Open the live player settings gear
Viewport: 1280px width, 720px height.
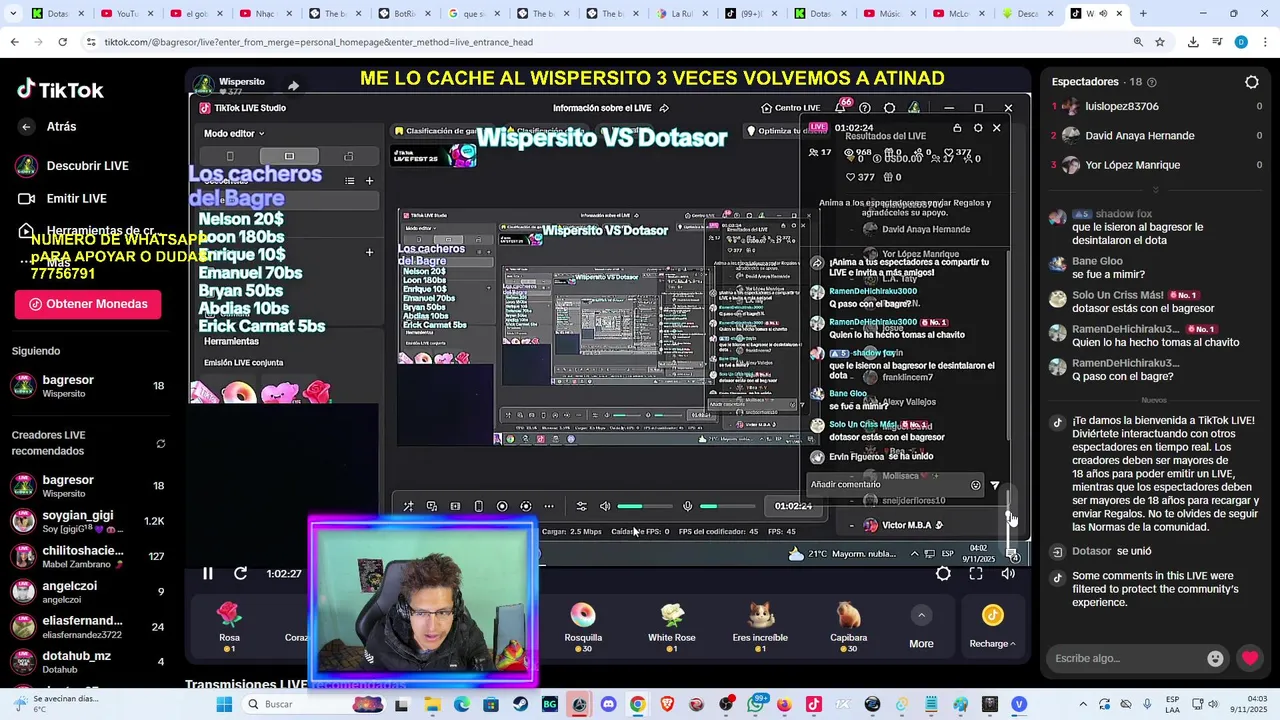point(943,573)
